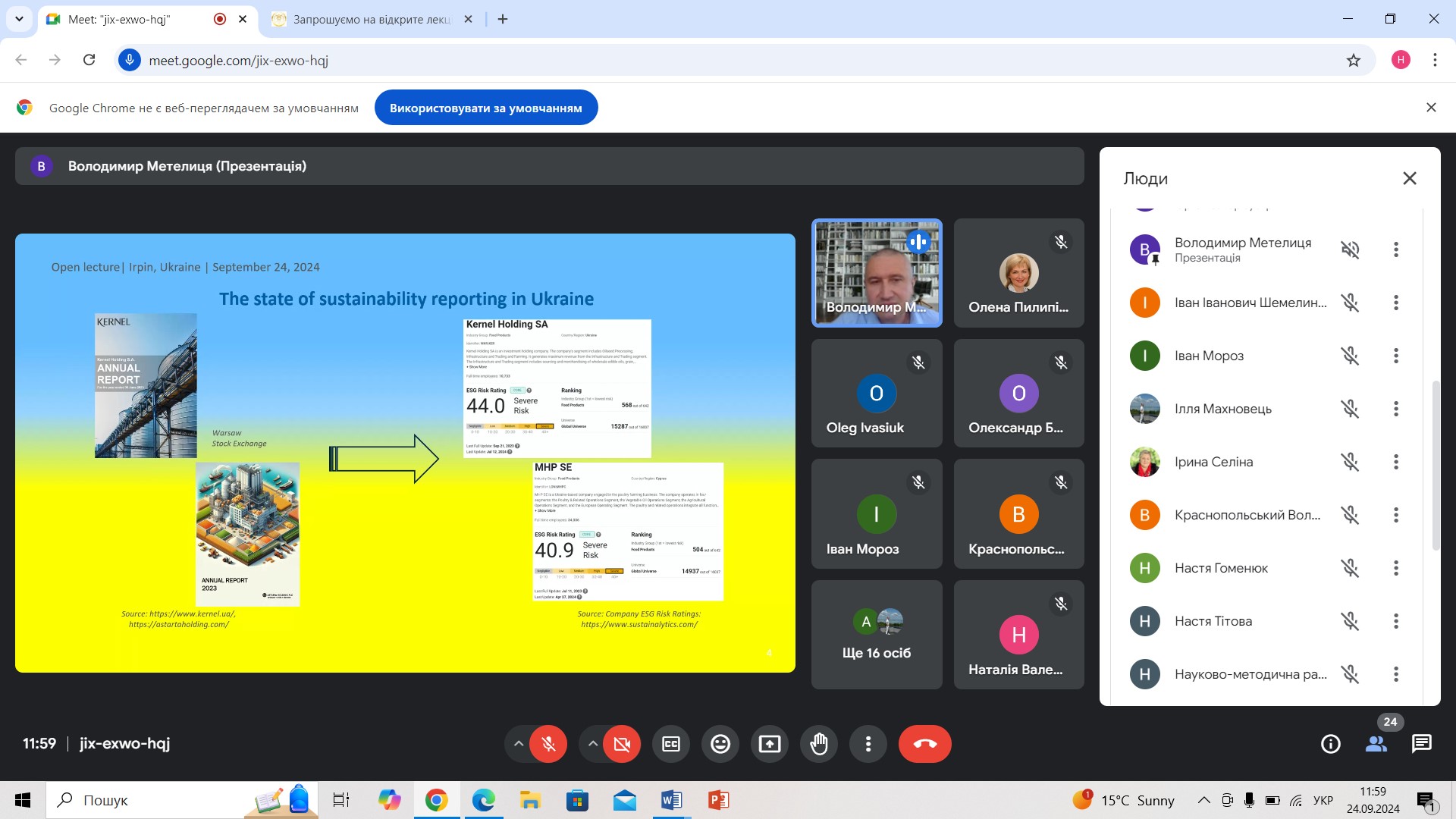This screenshot has height=819, width=1456.
Task: Select Олександр Б... participant tile
Action: click(1018, 393)
